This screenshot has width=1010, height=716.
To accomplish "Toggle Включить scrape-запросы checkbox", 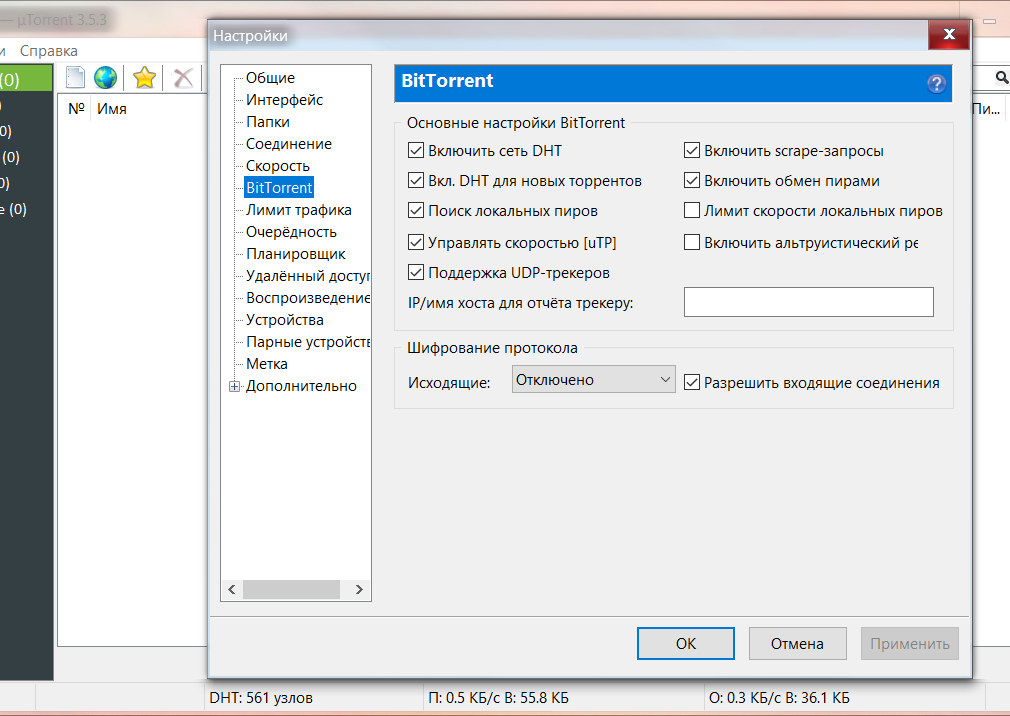I will 692,151.
